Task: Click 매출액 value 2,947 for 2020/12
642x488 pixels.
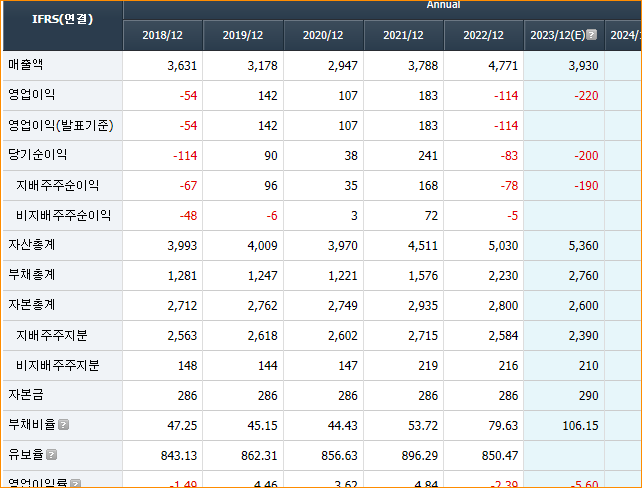Action: pos(343,66)
